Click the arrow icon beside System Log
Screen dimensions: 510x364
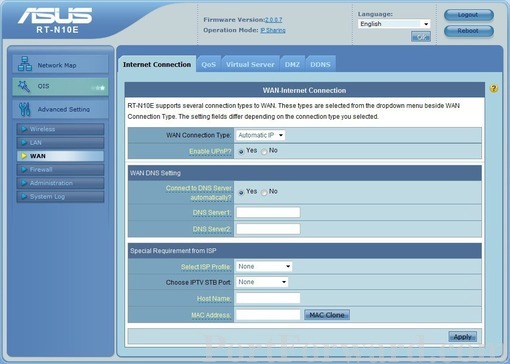click(24, 196)
